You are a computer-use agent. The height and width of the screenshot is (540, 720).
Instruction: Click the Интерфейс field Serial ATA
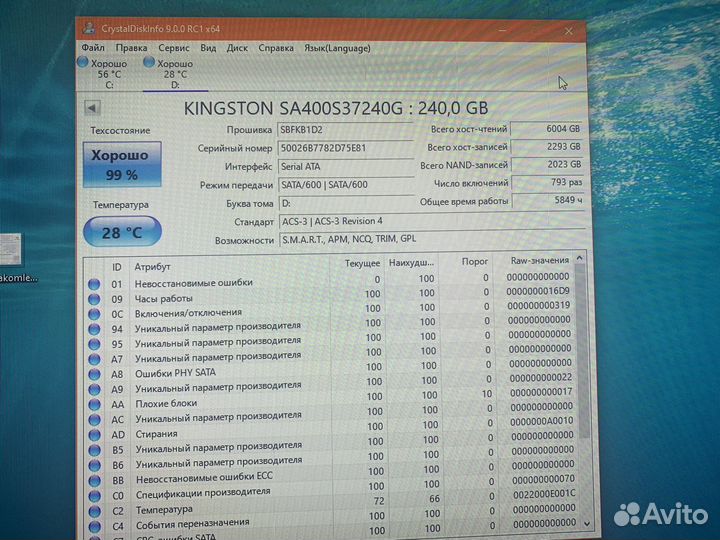click(x=345, y=167)
